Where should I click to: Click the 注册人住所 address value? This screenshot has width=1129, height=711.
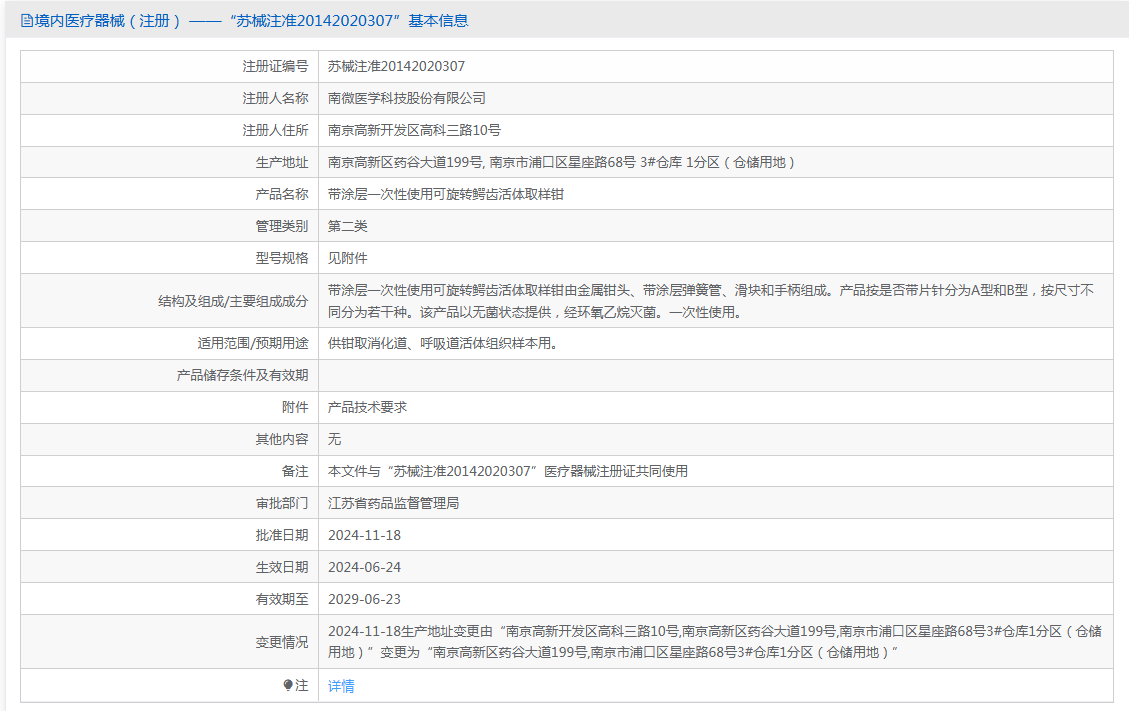(414, 130)
